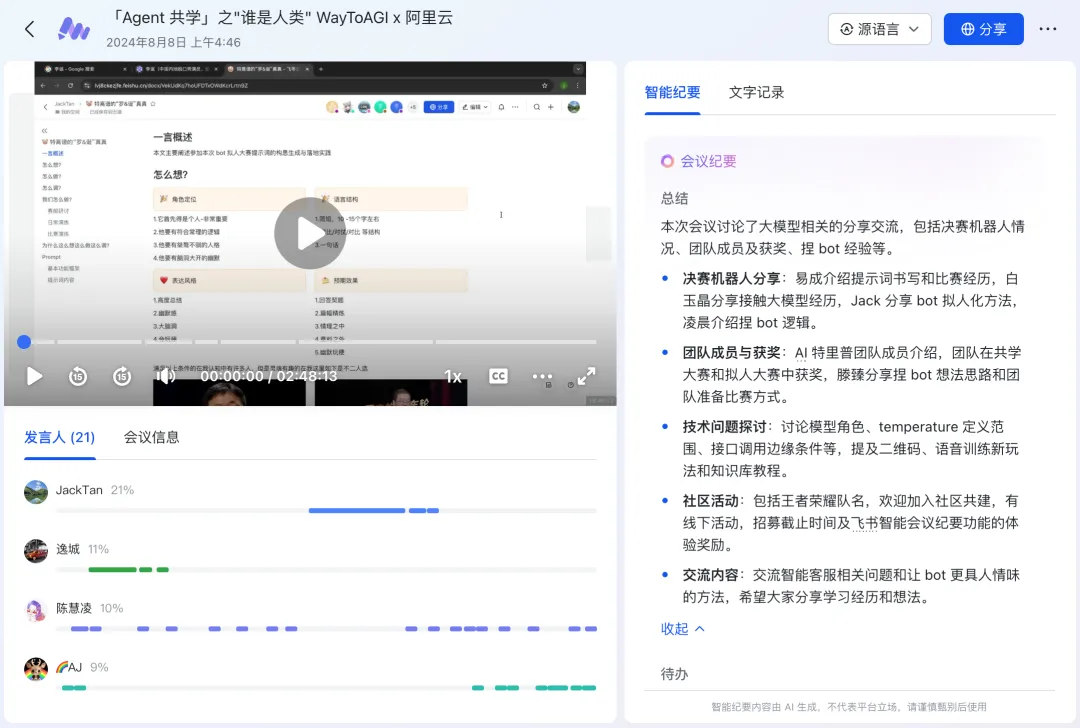1080x728 pixels.
Task: Click JackTan's "21%" speaking share
Action: pos(123,490)
